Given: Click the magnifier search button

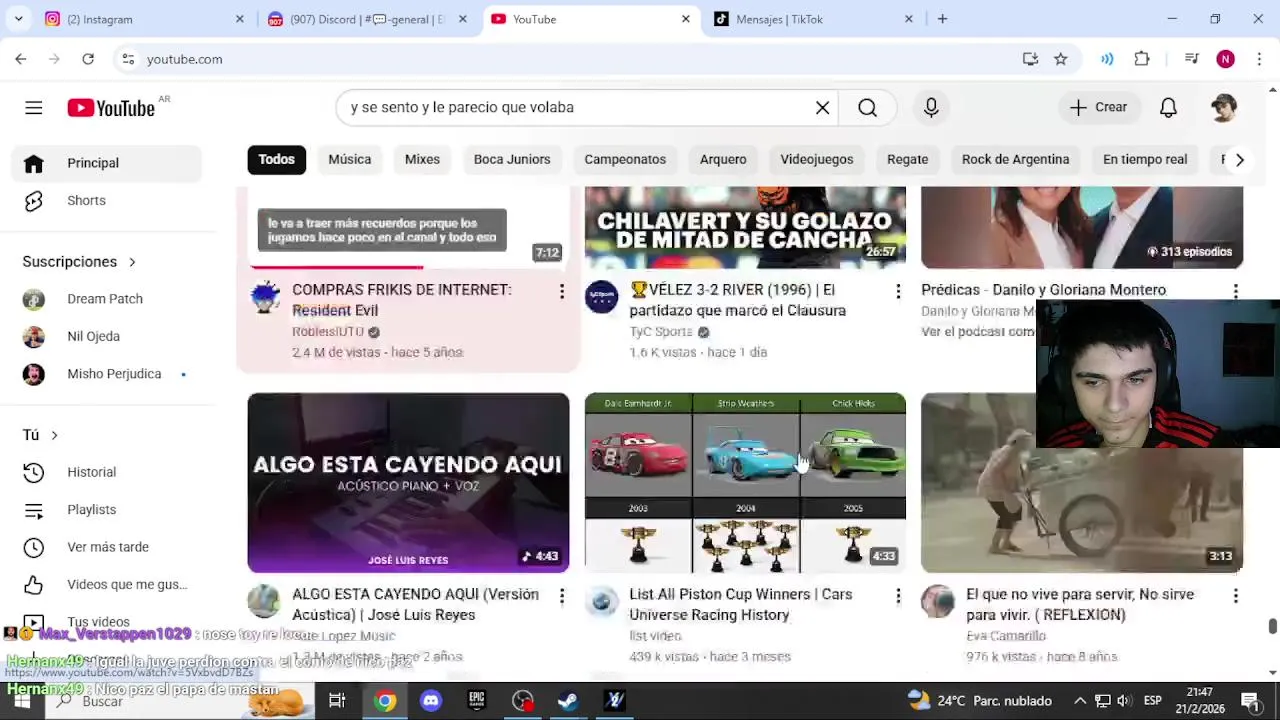Looking at the screenshot, I should point(867,107).
